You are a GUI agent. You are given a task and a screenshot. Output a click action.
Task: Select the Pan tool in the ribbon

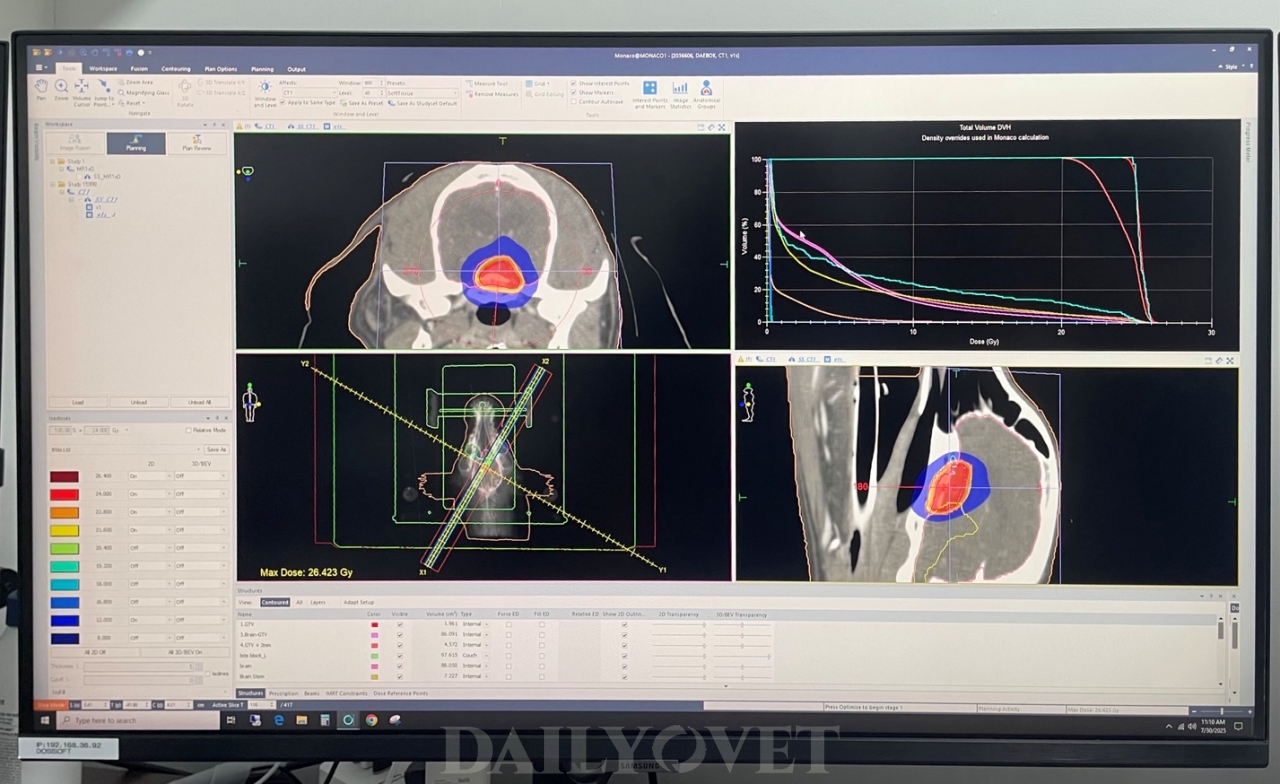coord(41,88)
